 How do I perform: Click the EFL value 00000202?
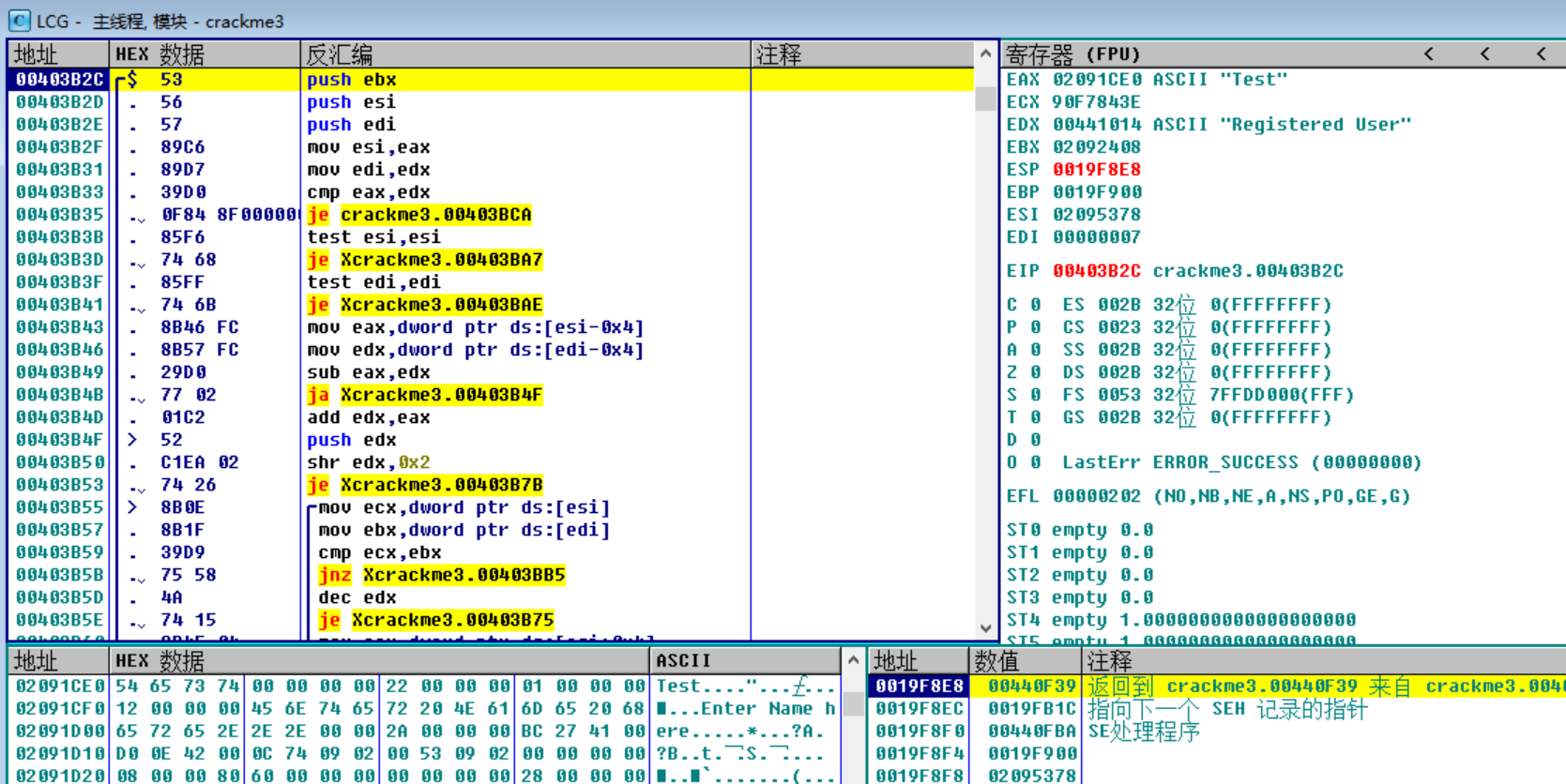click(1097, 496)
